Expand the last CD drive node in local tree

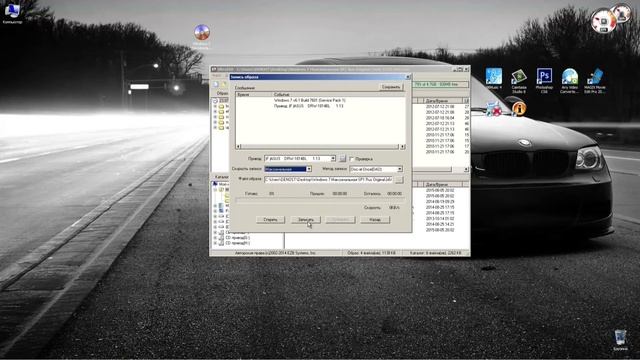pos(215,243)
